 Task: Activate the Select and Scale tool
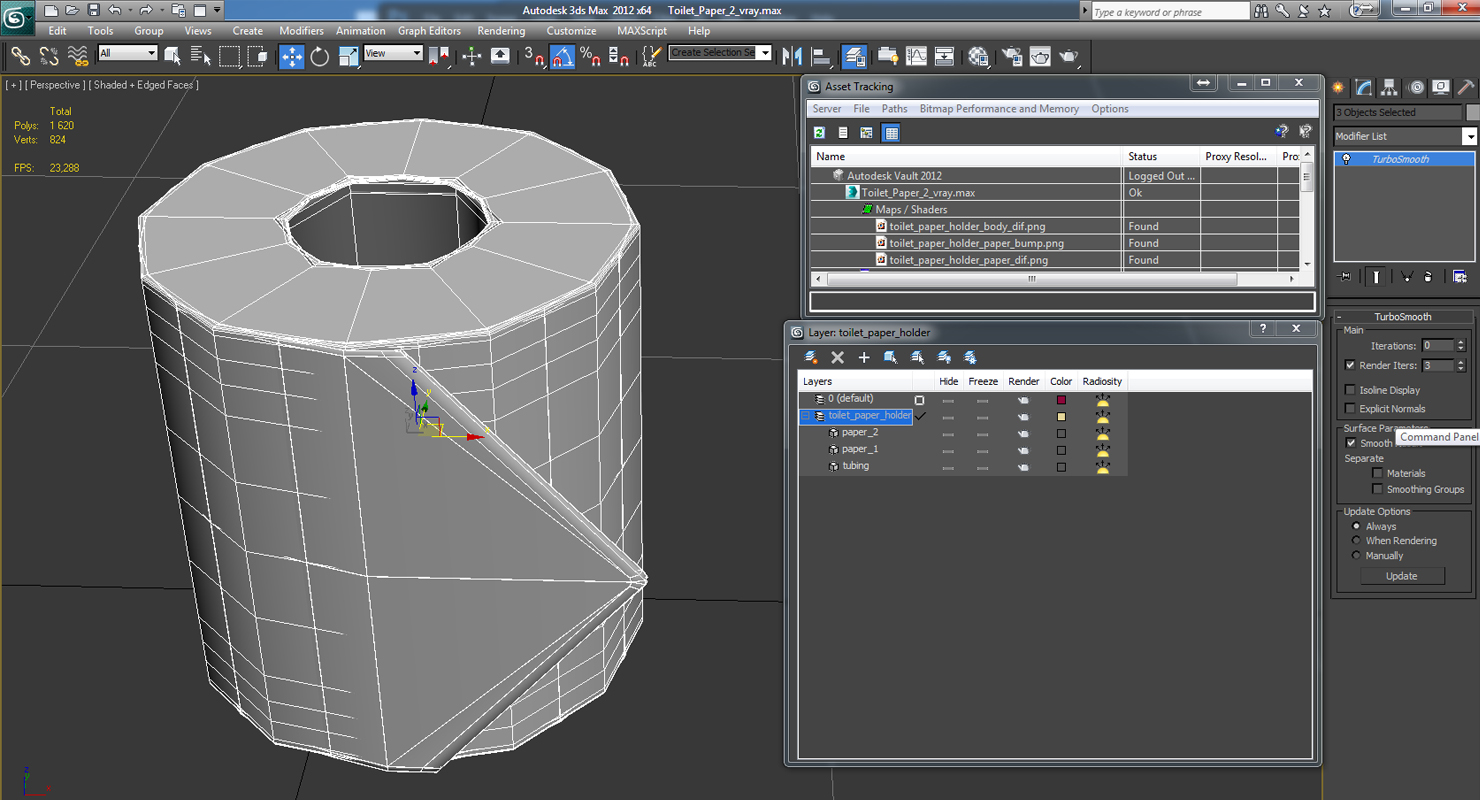point(348,56)
